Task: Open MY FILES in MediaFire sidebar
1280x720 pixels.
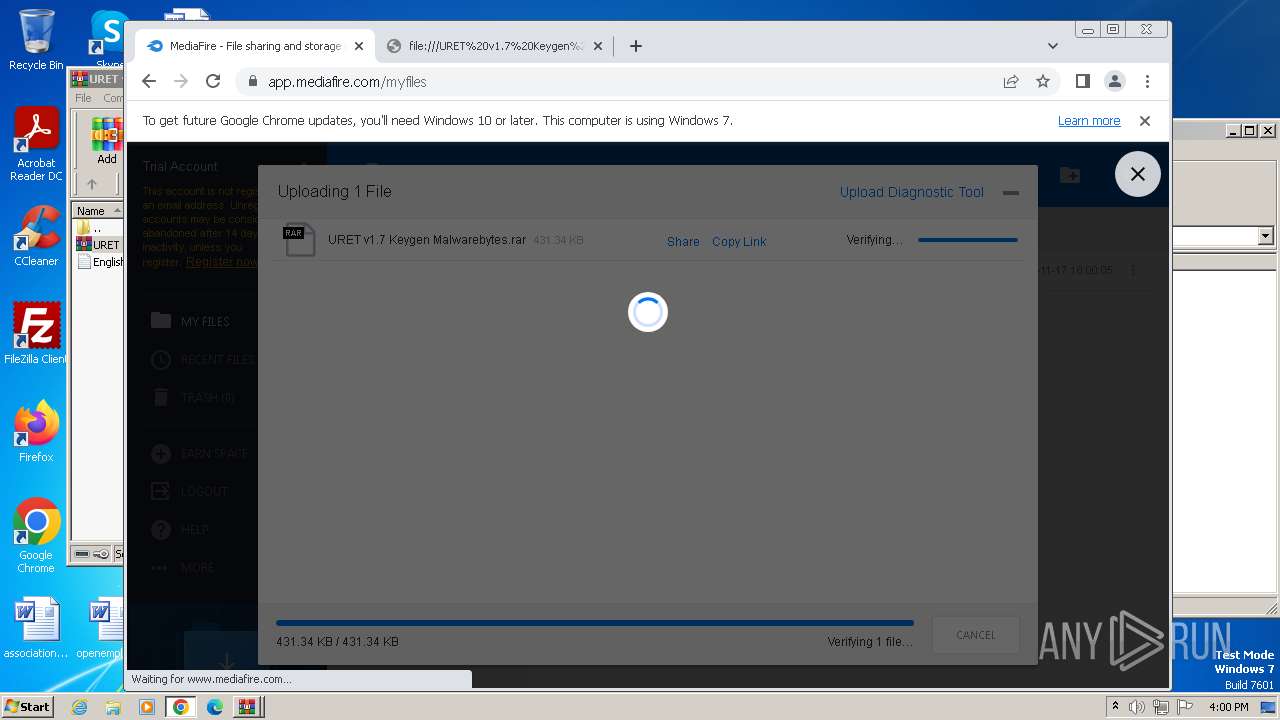Action: (x=190, y=321)
